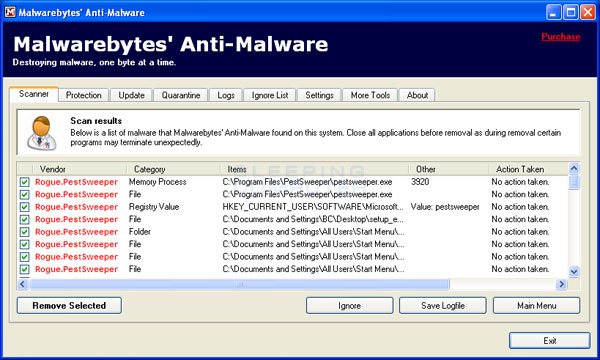The height and width of the screenshot is (360, 600).
Task: Open the Update tab
Action: click(x=131, y=95)
